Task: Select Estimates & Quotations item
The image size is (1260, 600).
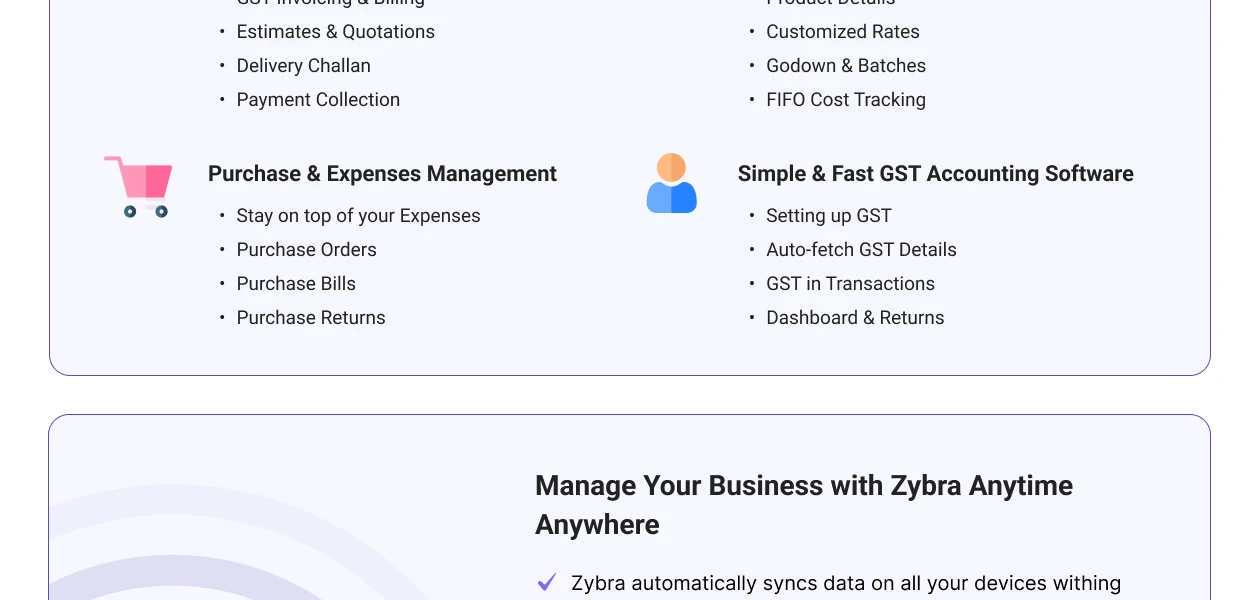Action: [x=335, y=32]
